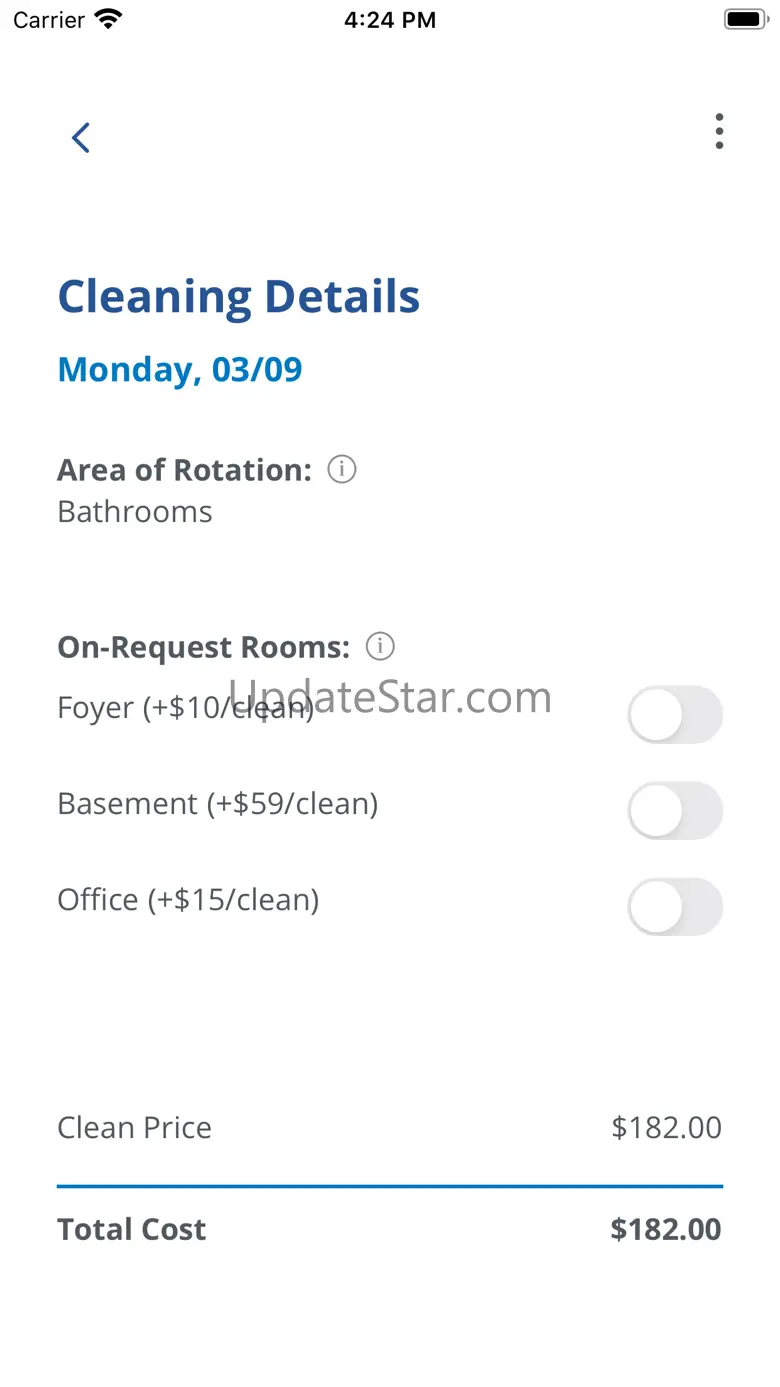
Task: Tap the Wi-Fi status icon
Action: coord(107,19)
